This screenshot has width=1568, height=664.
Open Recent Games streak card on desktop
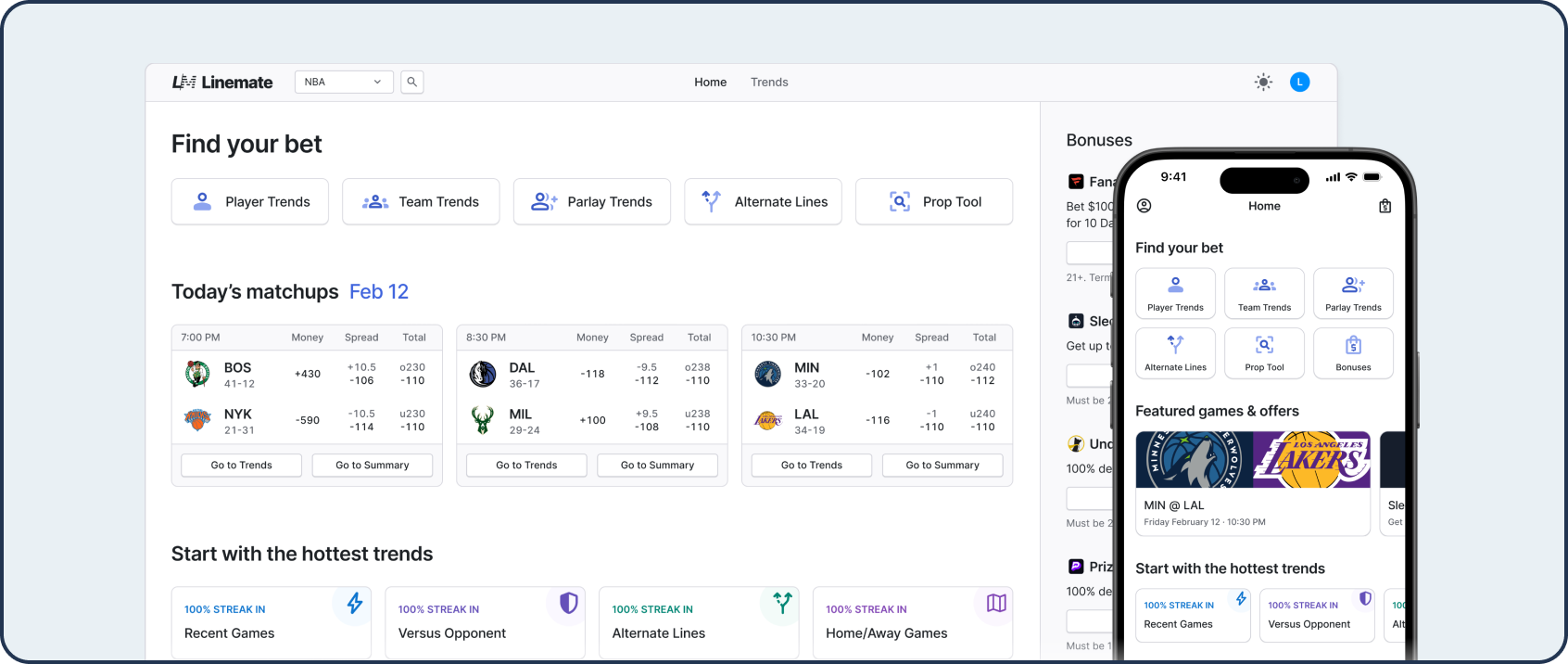click(271, 622)
